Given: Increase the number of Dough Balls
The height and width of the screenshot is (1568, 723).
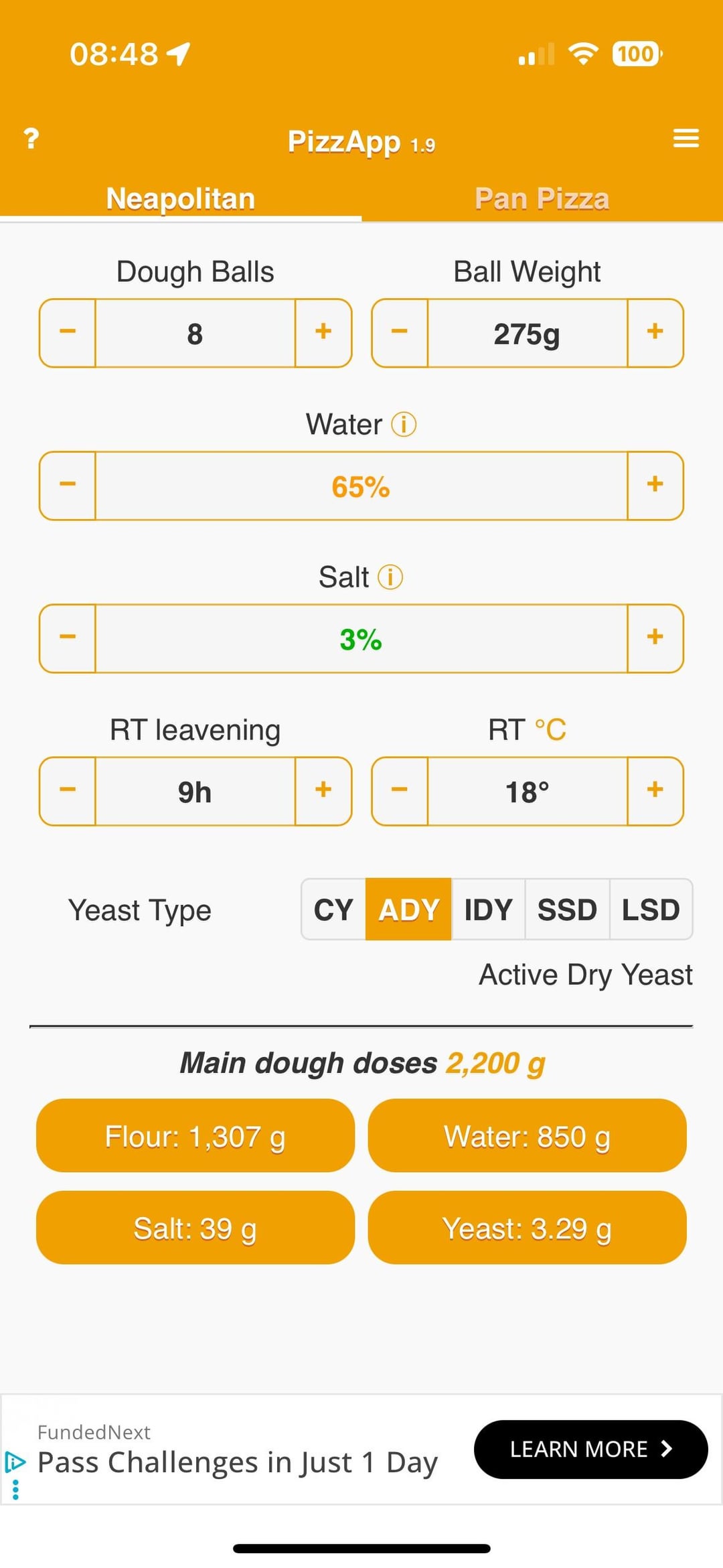Looking at the screenshot, I should coord(323,333).
